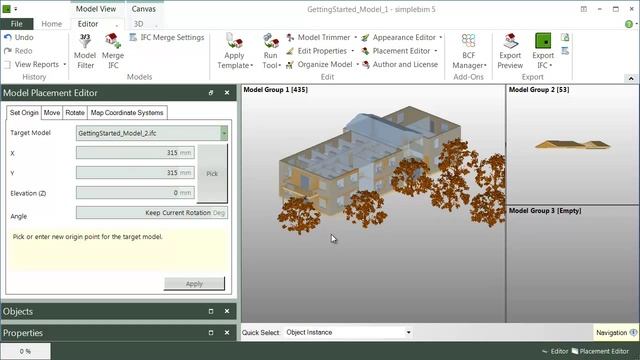Click the ribbon display options icon
Viewport: 640px width, 360px height.
pos(584,9)
